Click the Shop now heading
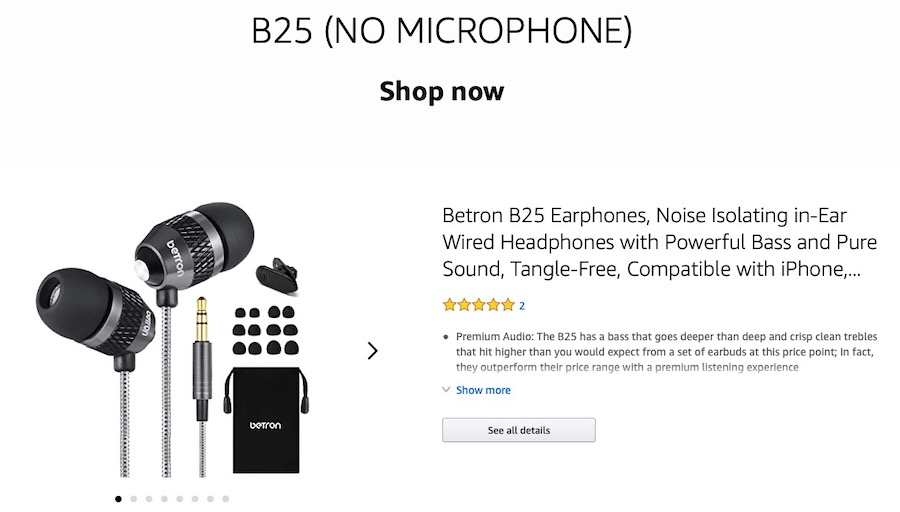Image resolution: width=900 pixels, height=512 pixels. coord(442,92)
